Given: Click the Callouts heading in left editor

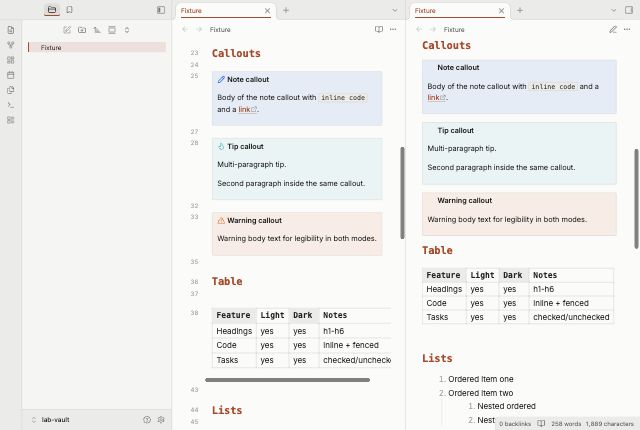Looking at the screenshot, I should tap(236, 53).
